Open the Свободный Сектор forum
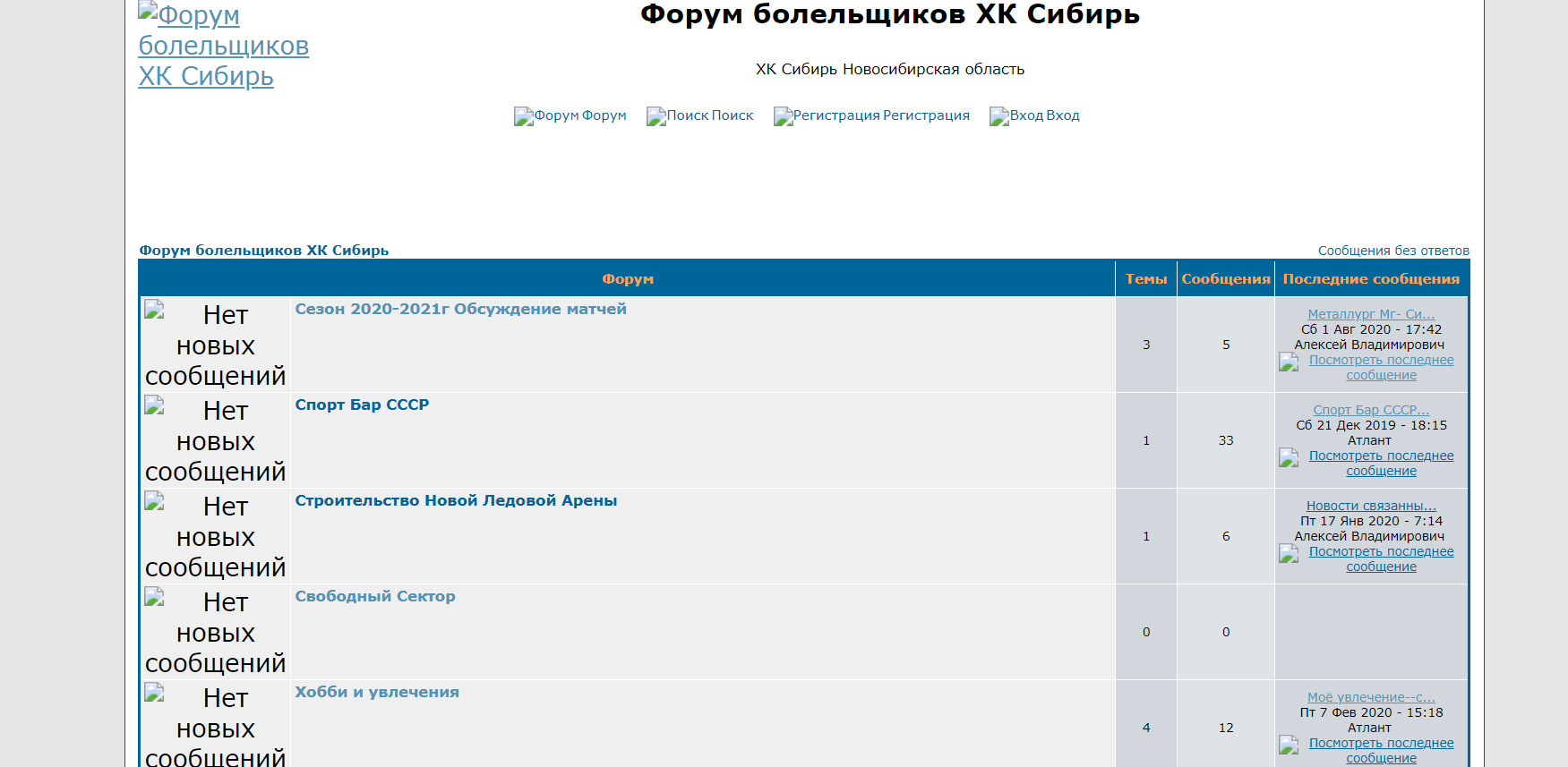1568x767 pixels. [374, 596]
